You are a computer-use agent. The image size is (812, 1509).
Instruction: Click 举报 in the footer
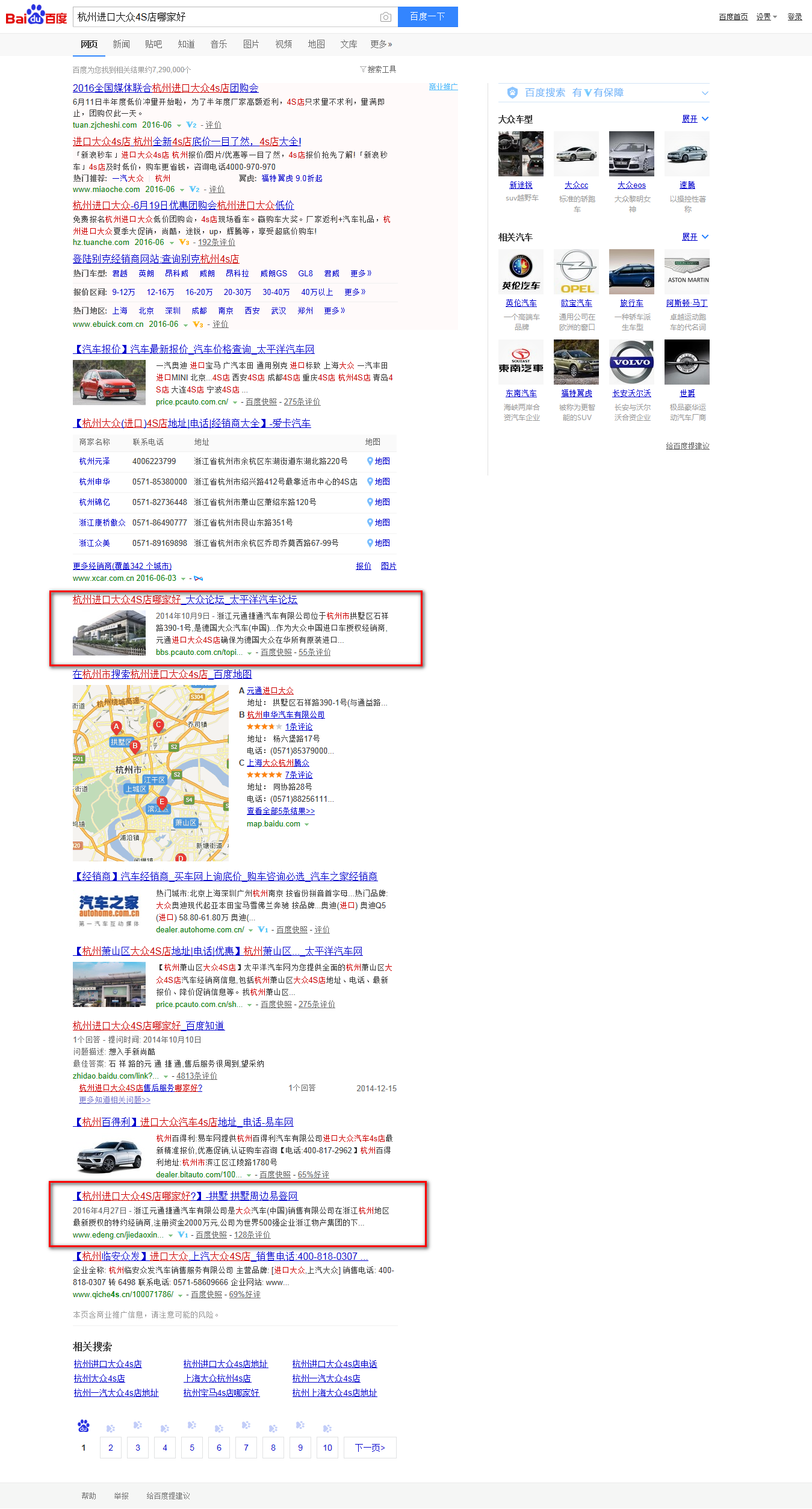121,1496
